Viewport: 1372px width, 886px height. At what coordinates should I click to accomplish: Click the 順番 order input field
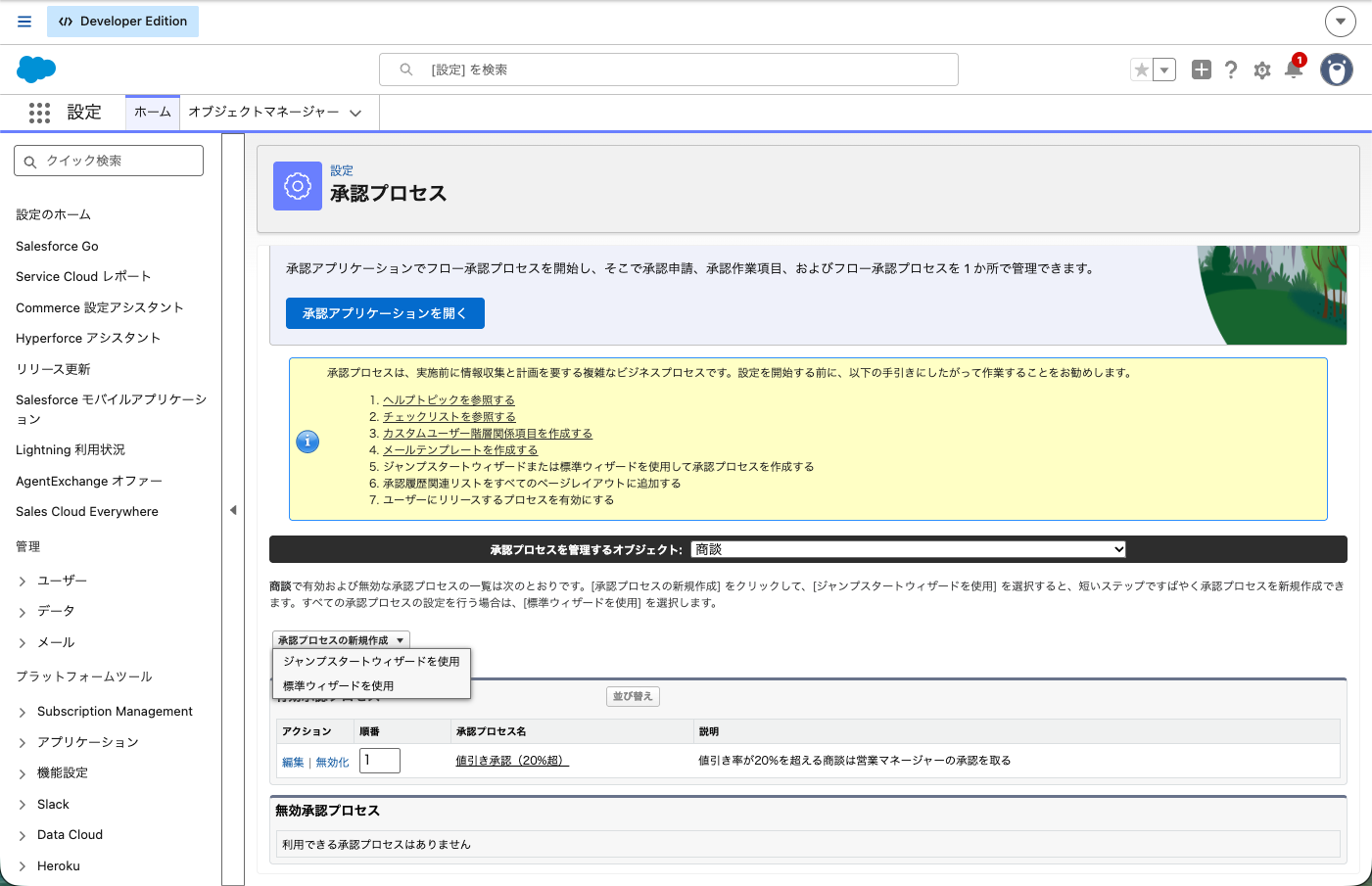point(380,761)
